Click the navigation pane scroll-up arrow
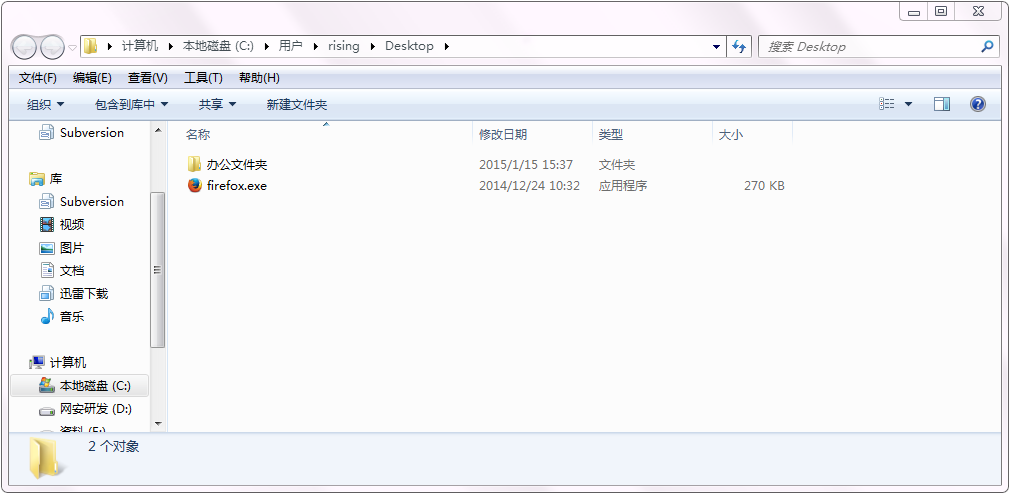Screen dimensions: 1009x493 [x=157, y=131]
